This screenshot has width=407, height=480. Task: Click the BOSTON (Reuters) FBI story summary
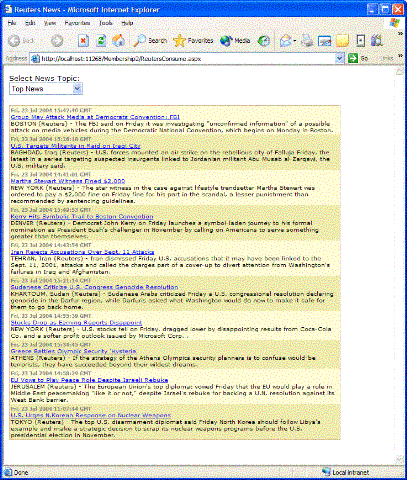[x=172, y=127]
